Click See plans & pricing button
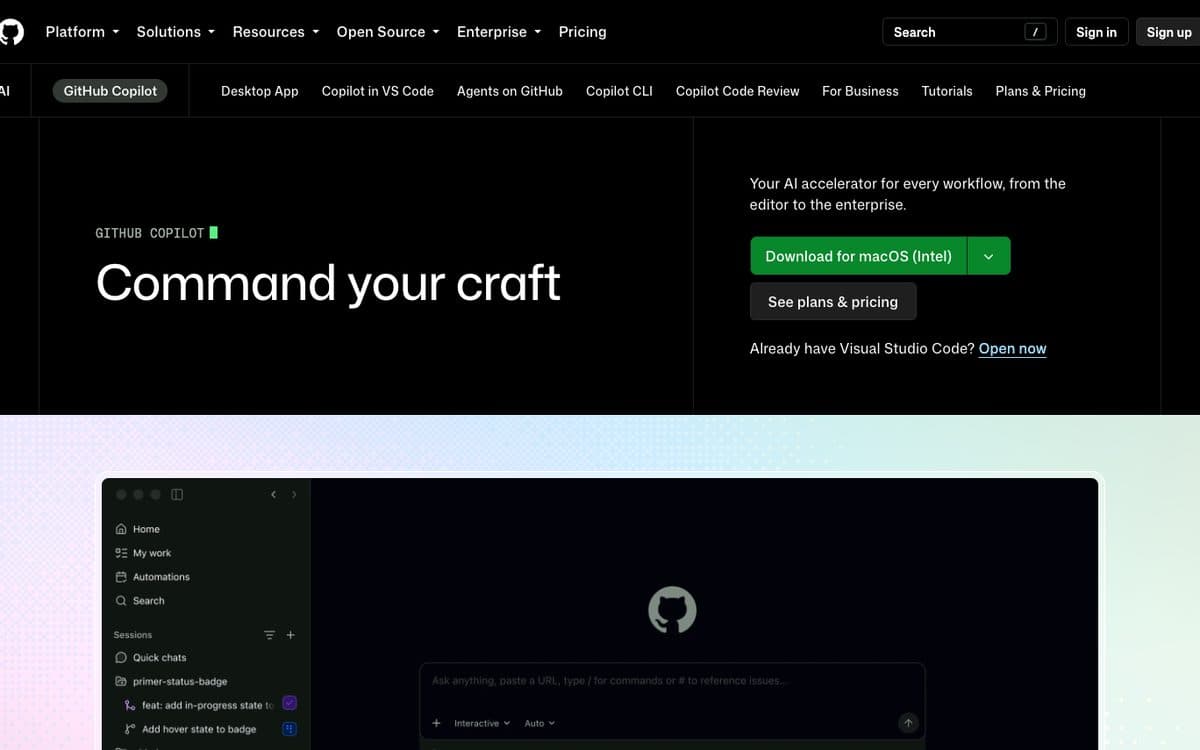 833,302
